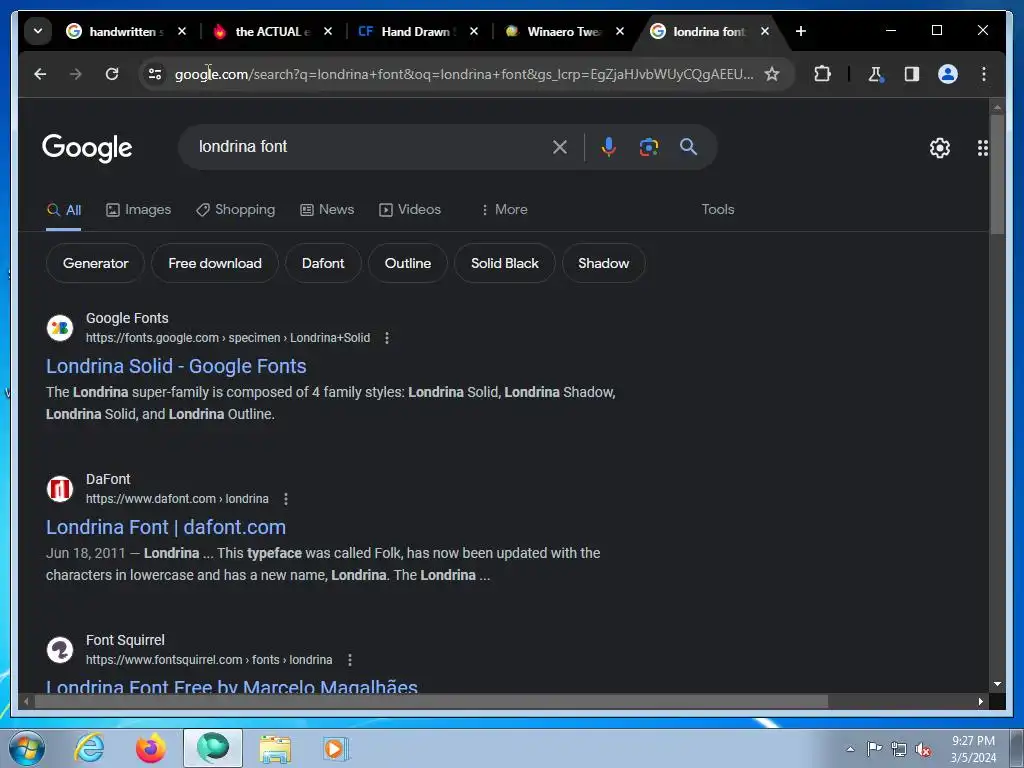This screenshot has height=768, width=1024.
Task: Select the All results tab
Action: pos(64,210)
